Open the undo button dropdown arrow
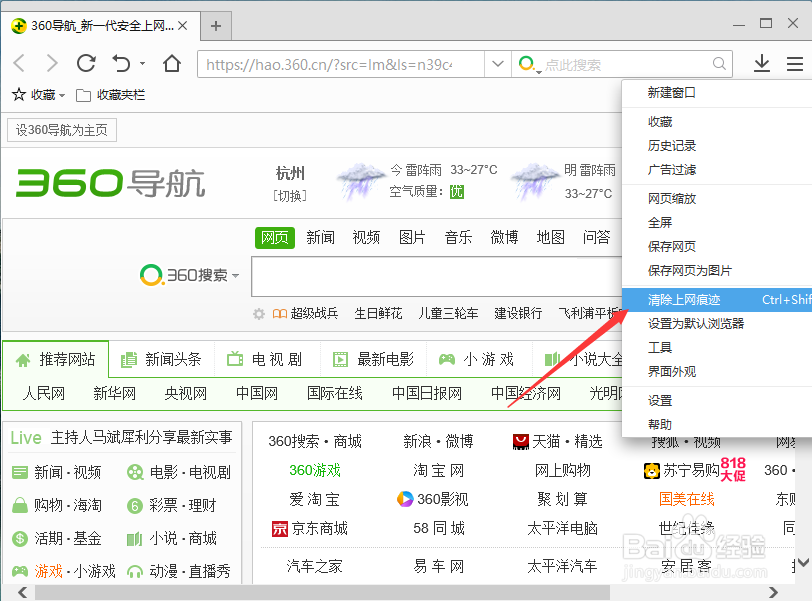This screenshot has width=812, height=601. click(142, 64)
